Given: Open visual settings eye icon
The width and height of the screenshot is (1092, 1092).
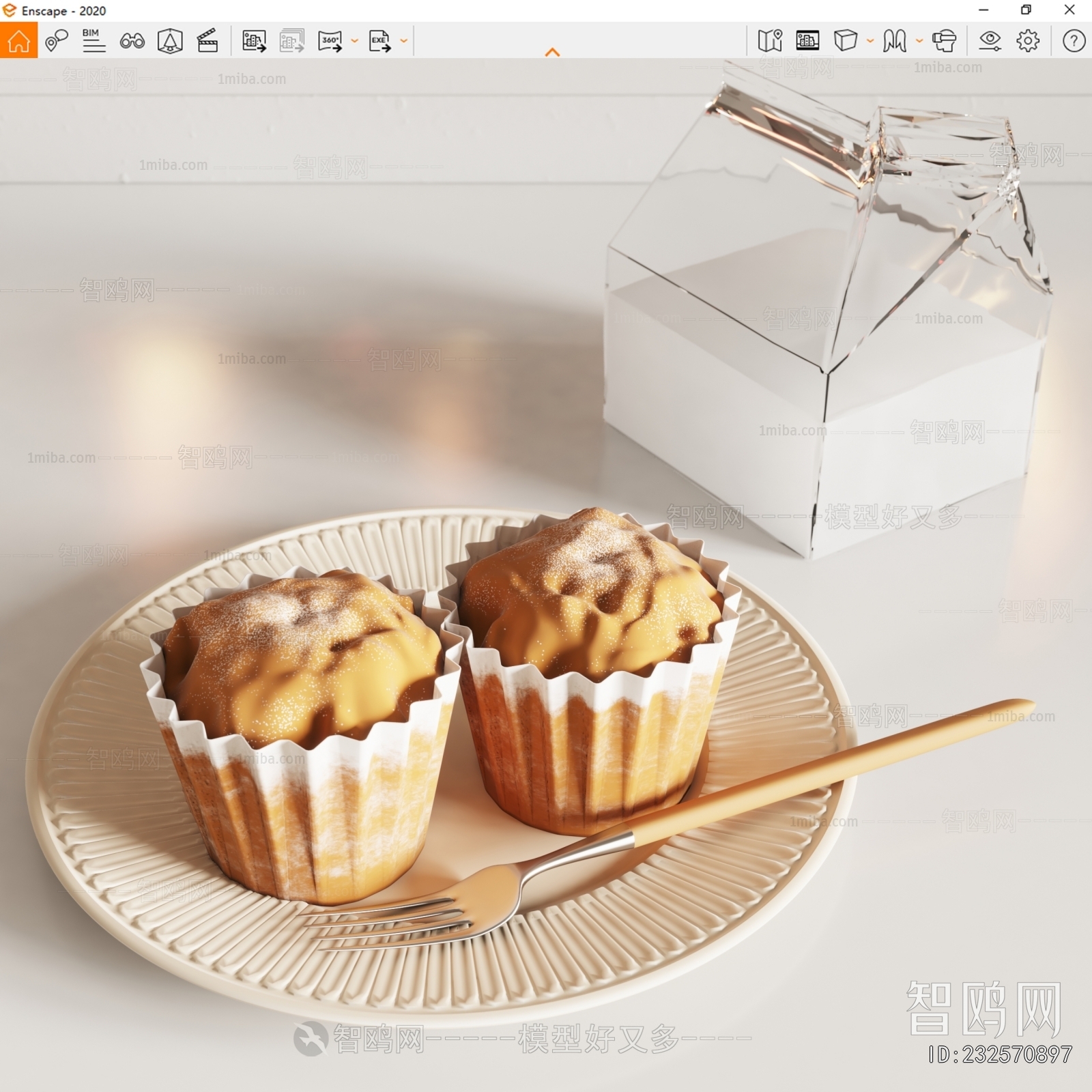Looking at the screenshot, I should tap(990, 41).
